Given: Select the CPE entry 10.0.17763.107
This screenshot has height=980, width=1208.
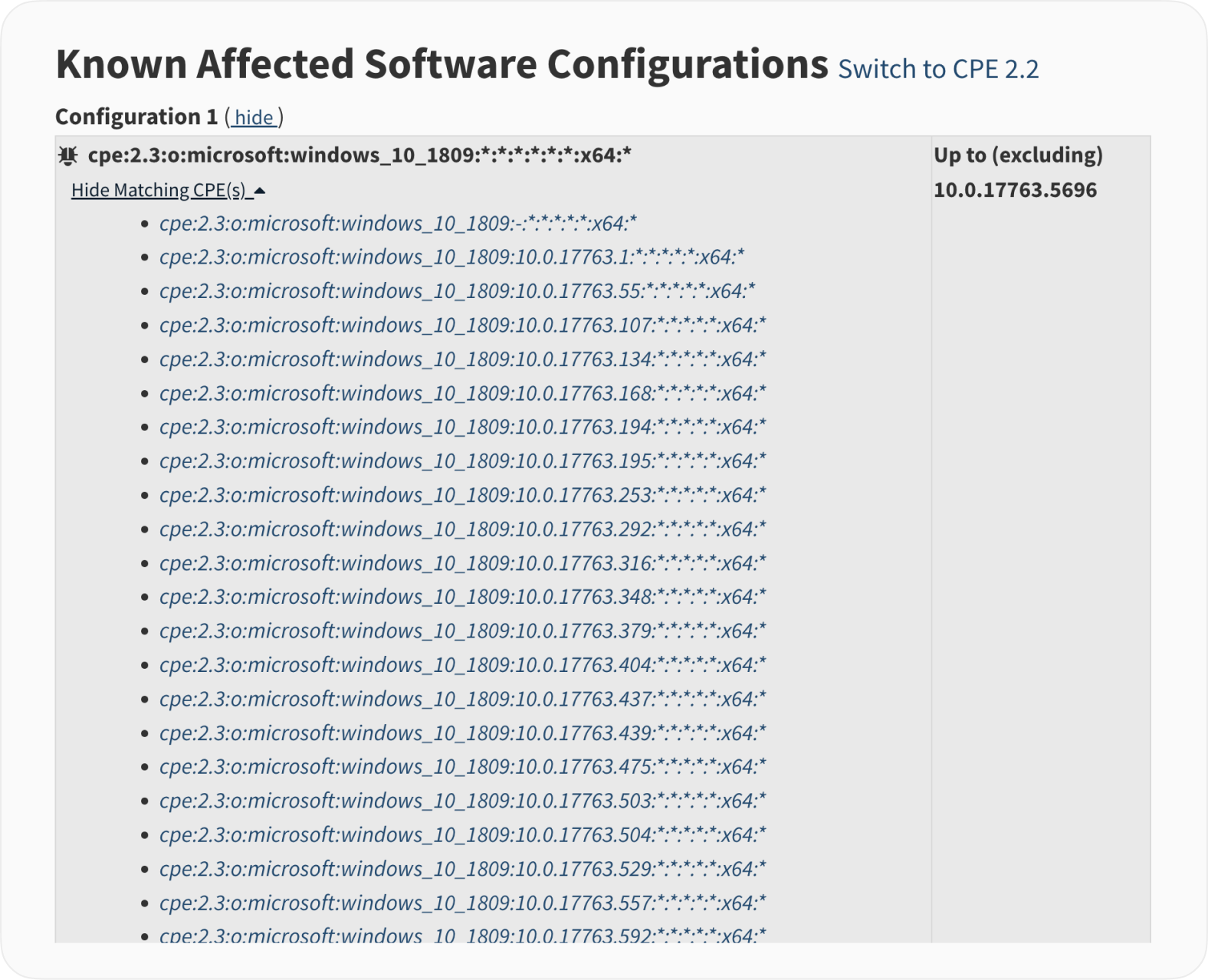Looking at the screenshot, I should coord(462,326).
